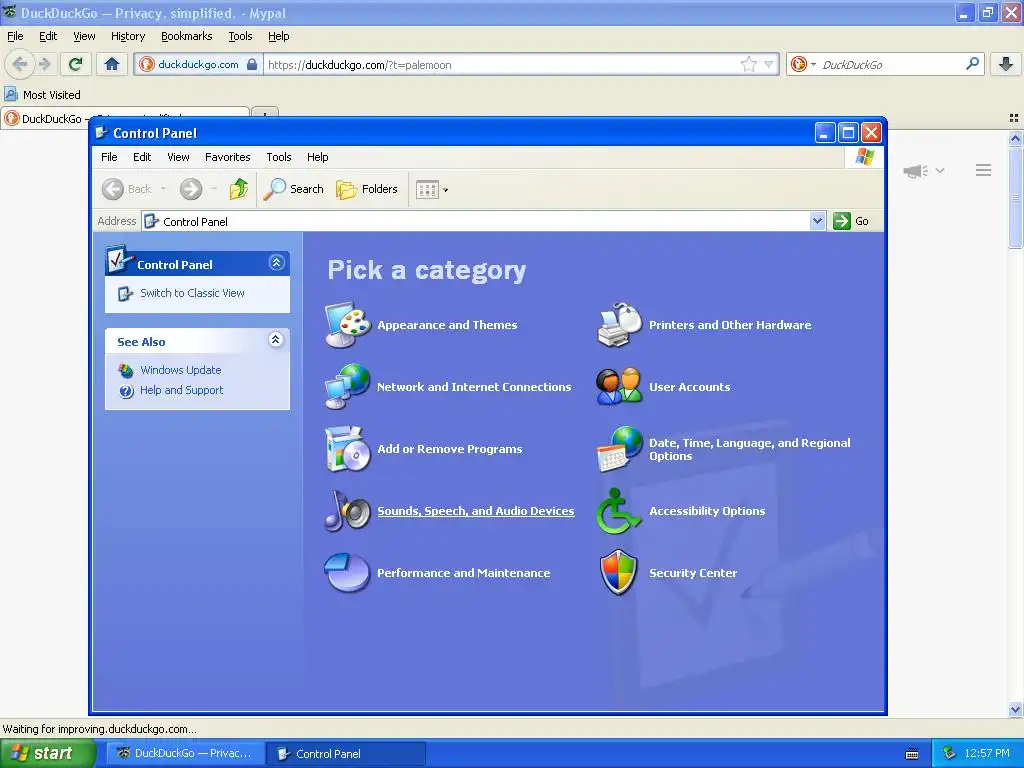The image size is (1024, 768).
Task: Click the Windows Update icon
Action: tap(126, 370)
